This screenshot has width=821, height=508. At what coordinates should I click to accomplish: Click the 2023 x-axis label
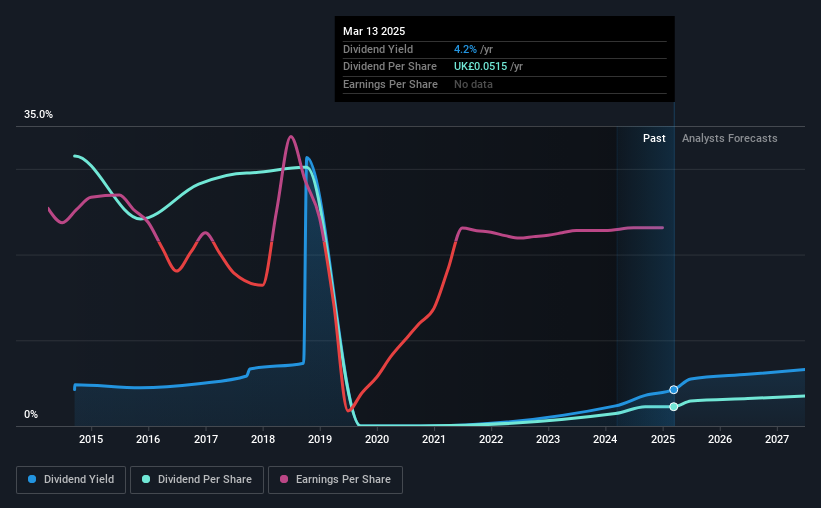tap(548, 439)
